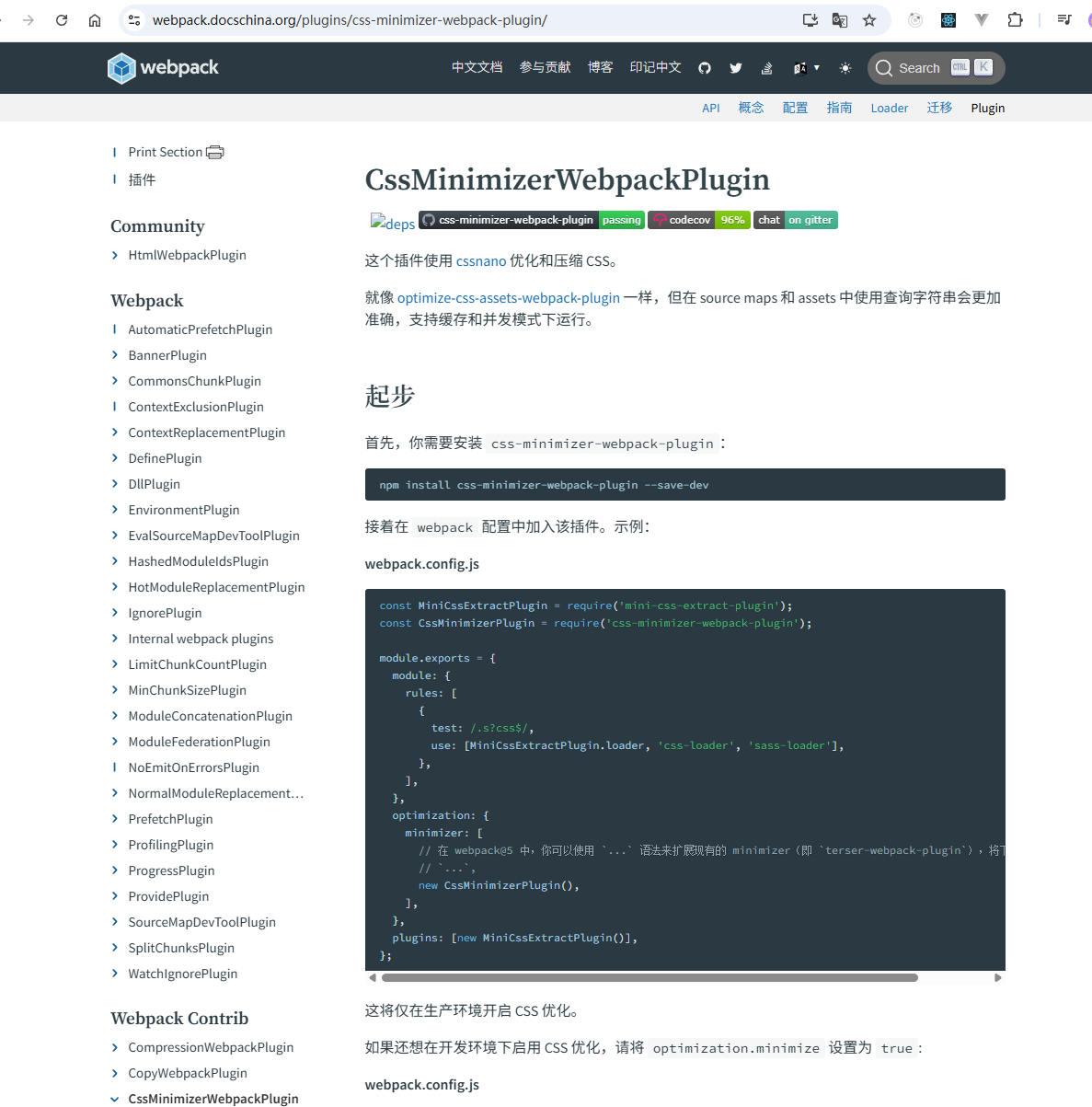Select the Plugin nav tab
Image resolution: width=1092 pixels, height=1107 pixels.
988,109
